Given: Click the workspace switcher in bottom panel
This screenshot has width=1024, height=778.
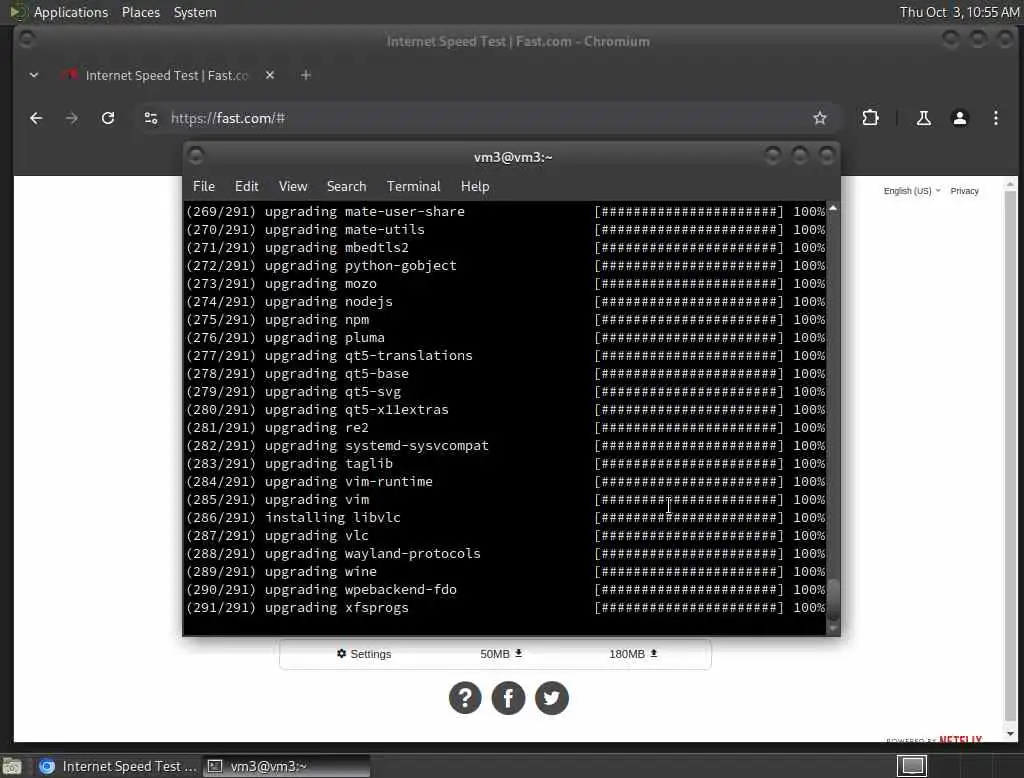Looking at the screenshot, I should (912, 766).
